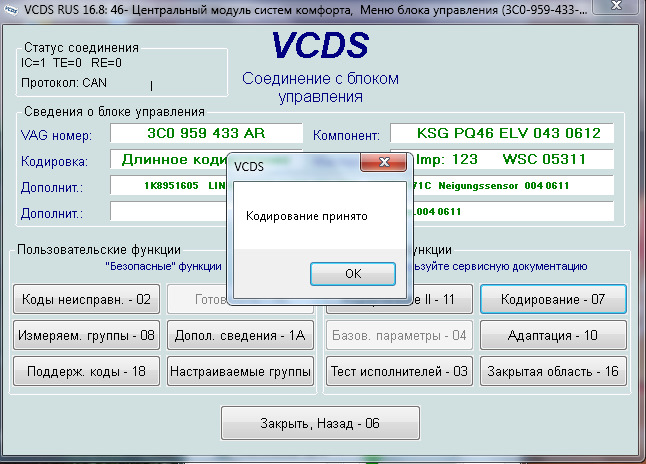This screenshot has width=646, height=464.
Task: Open Допол. сведения - 1A
Action: click(x=240, y=335)
